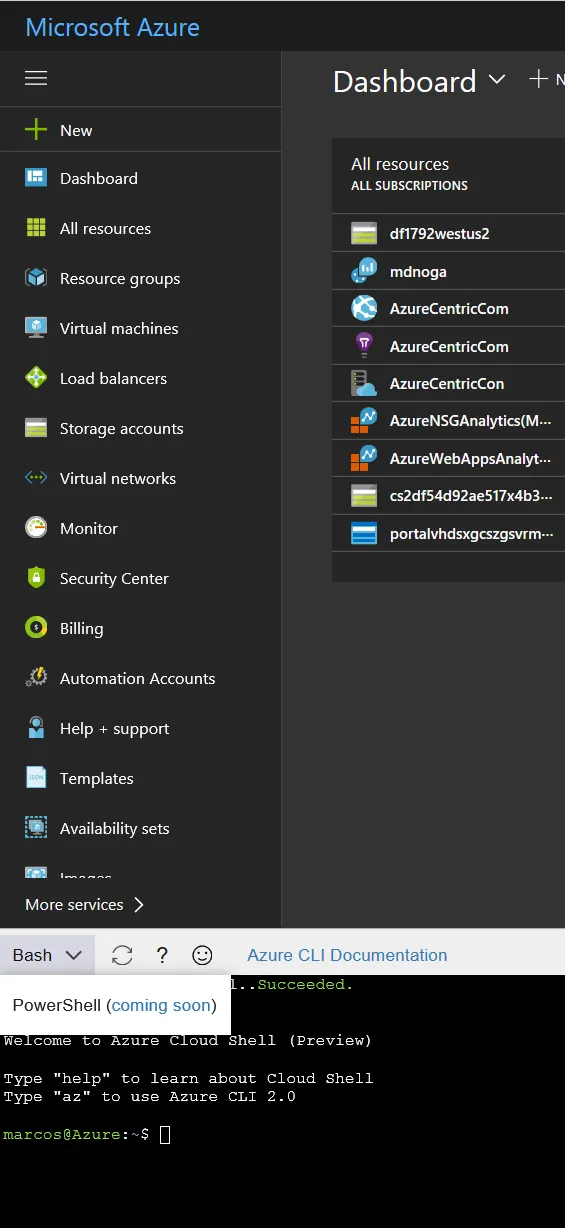Open the Billing circle icon
Image resolution: width=565 pixels, height=1228 pixels.
coord(36,628)
